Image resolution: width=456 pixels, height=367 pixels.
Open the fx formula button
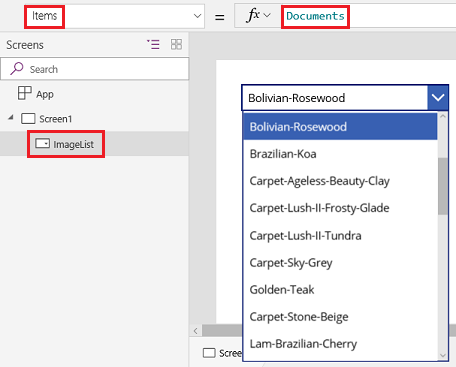tap(252, 15)
